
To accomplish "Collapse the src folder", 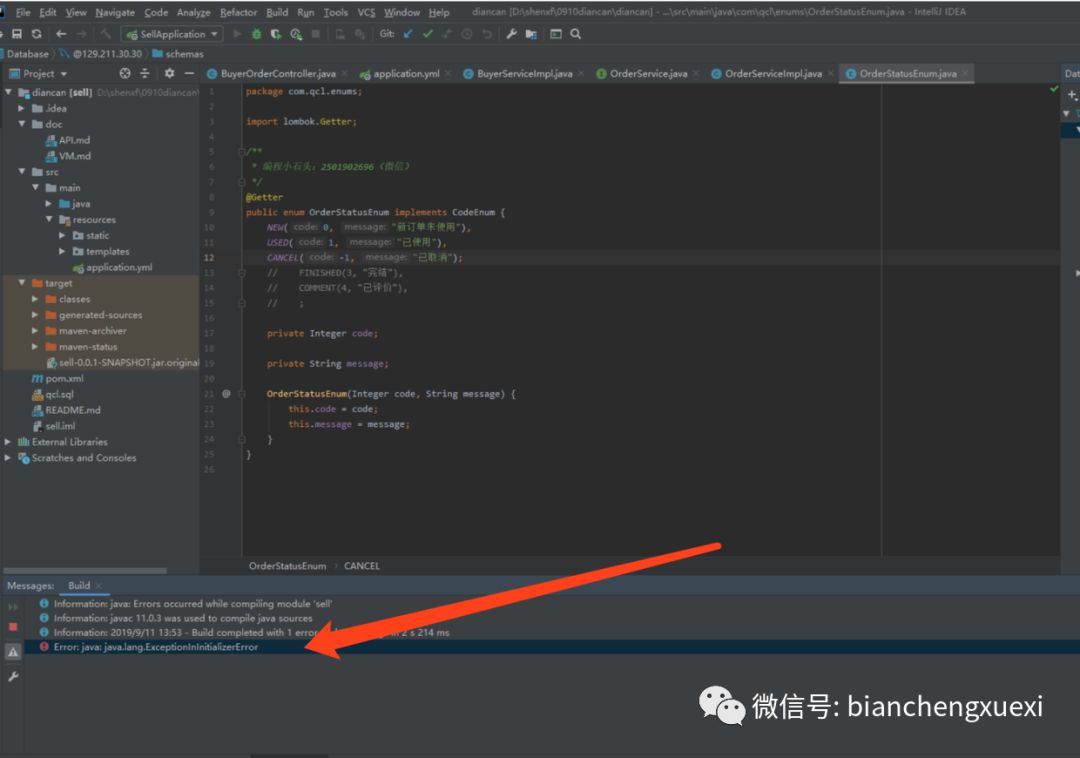I will 21,171.
